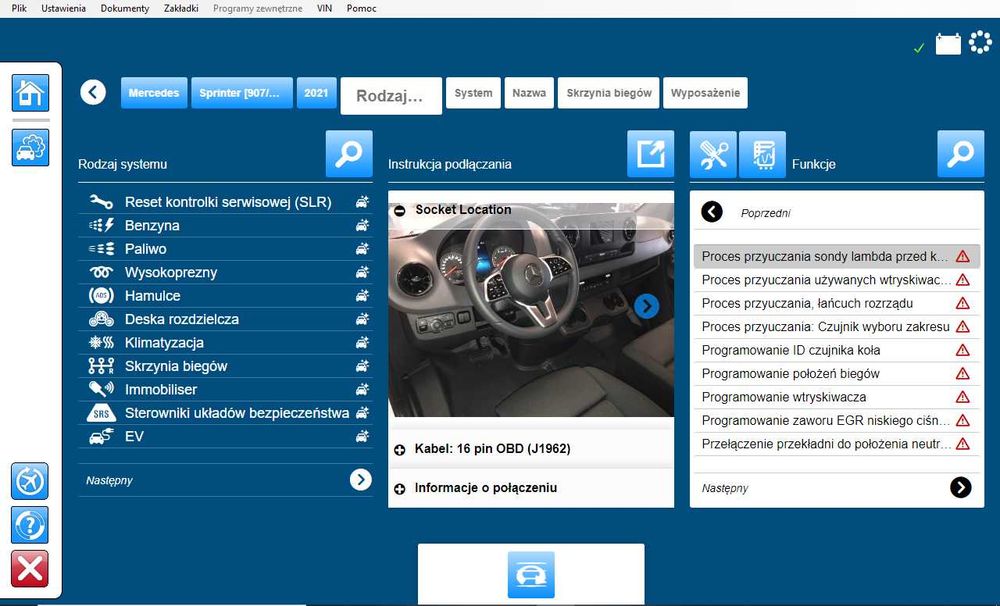Select Programowanie zaworu EGR niskiego ciśnienia
1000x606 pixels.
pos(837,420)
